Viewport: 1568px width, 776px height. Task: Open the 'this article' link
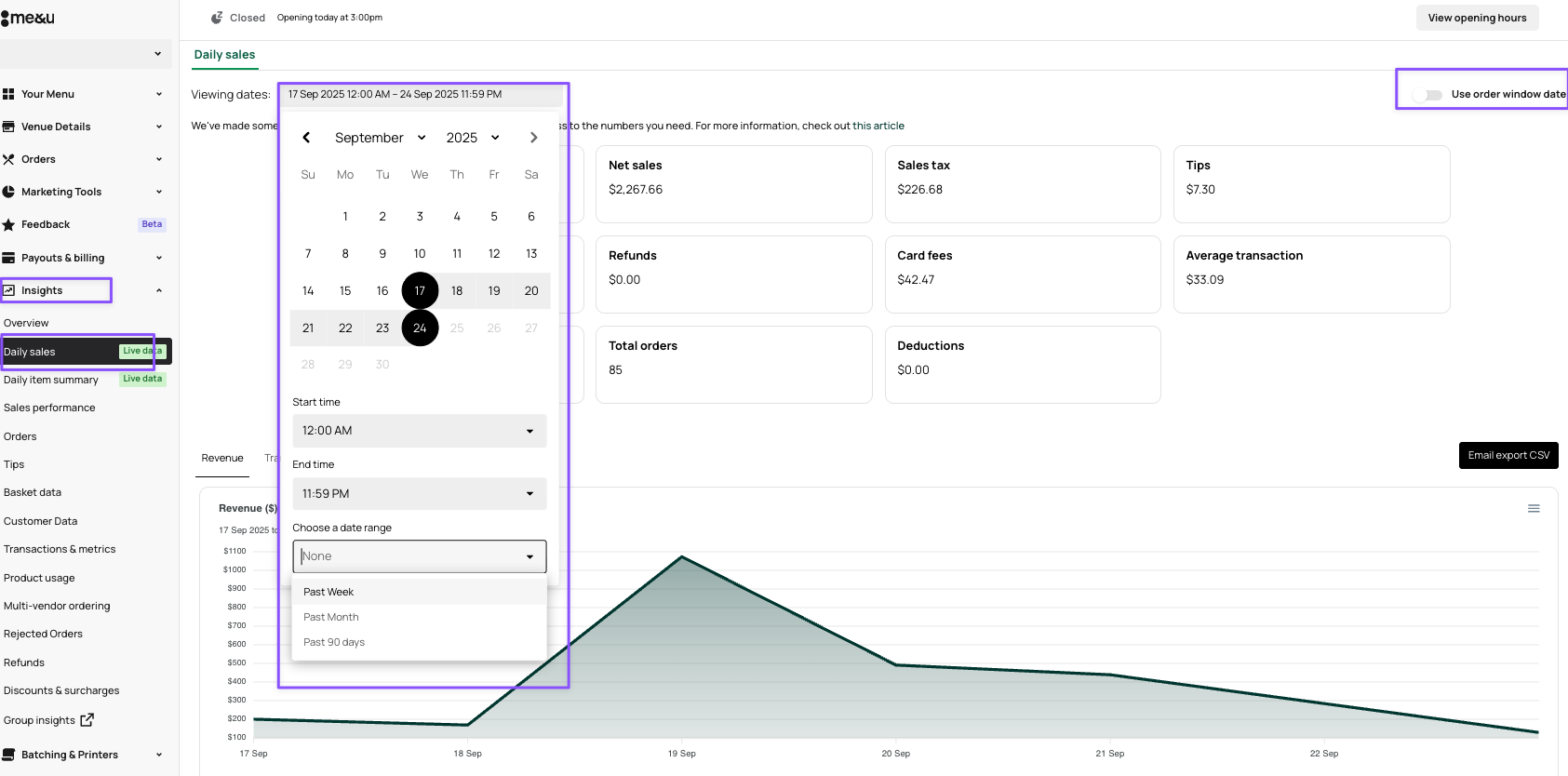click(878, 126)
